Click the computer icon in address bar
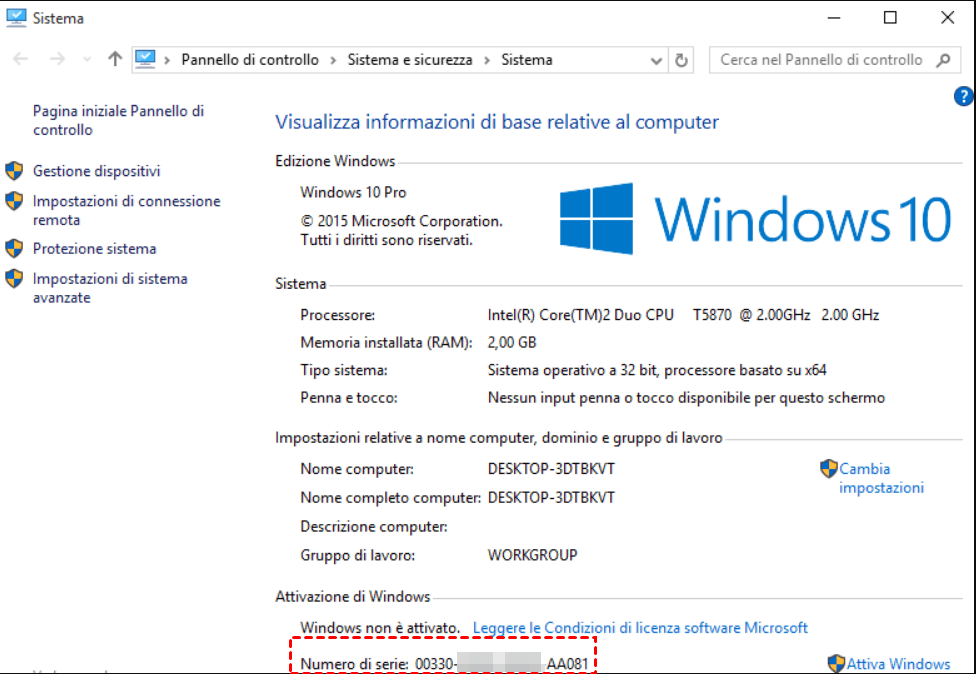 click(146, 60)
